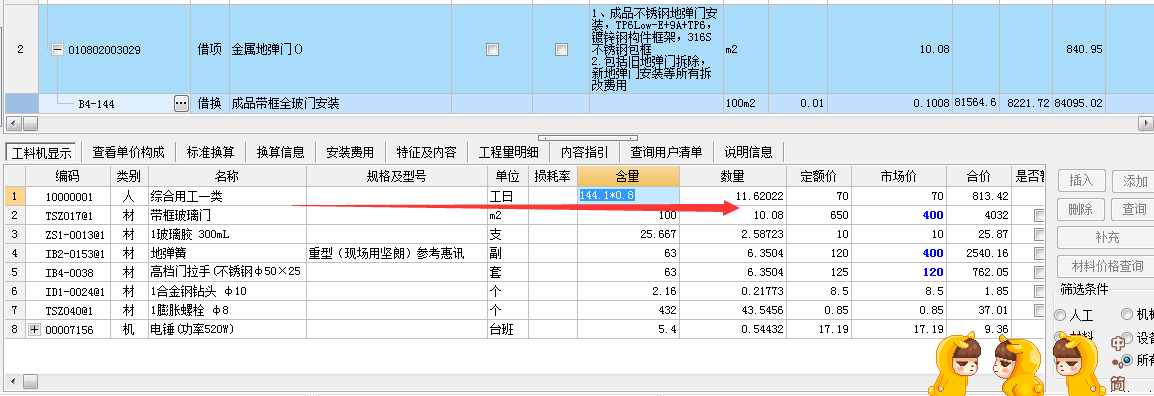This screenshot has width=1154, height=396.
Task: Click the 重型（现场用坚朗）参考惠讯 spec cell
Action: pyautogui.click(x=396, y=254)
